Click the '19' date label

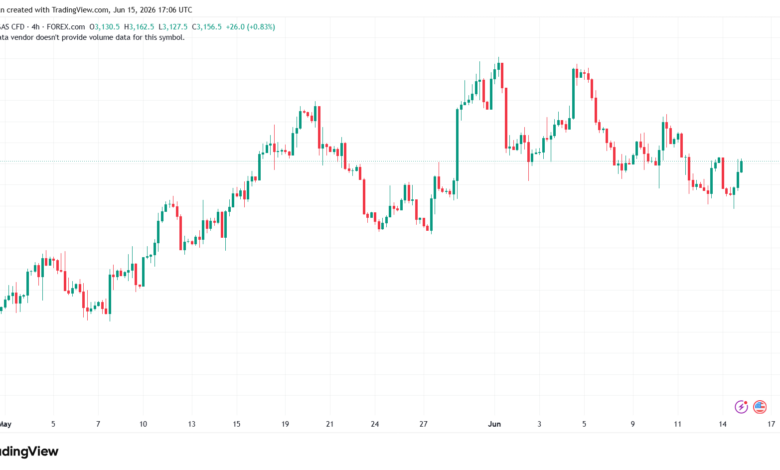coord(285,424)
